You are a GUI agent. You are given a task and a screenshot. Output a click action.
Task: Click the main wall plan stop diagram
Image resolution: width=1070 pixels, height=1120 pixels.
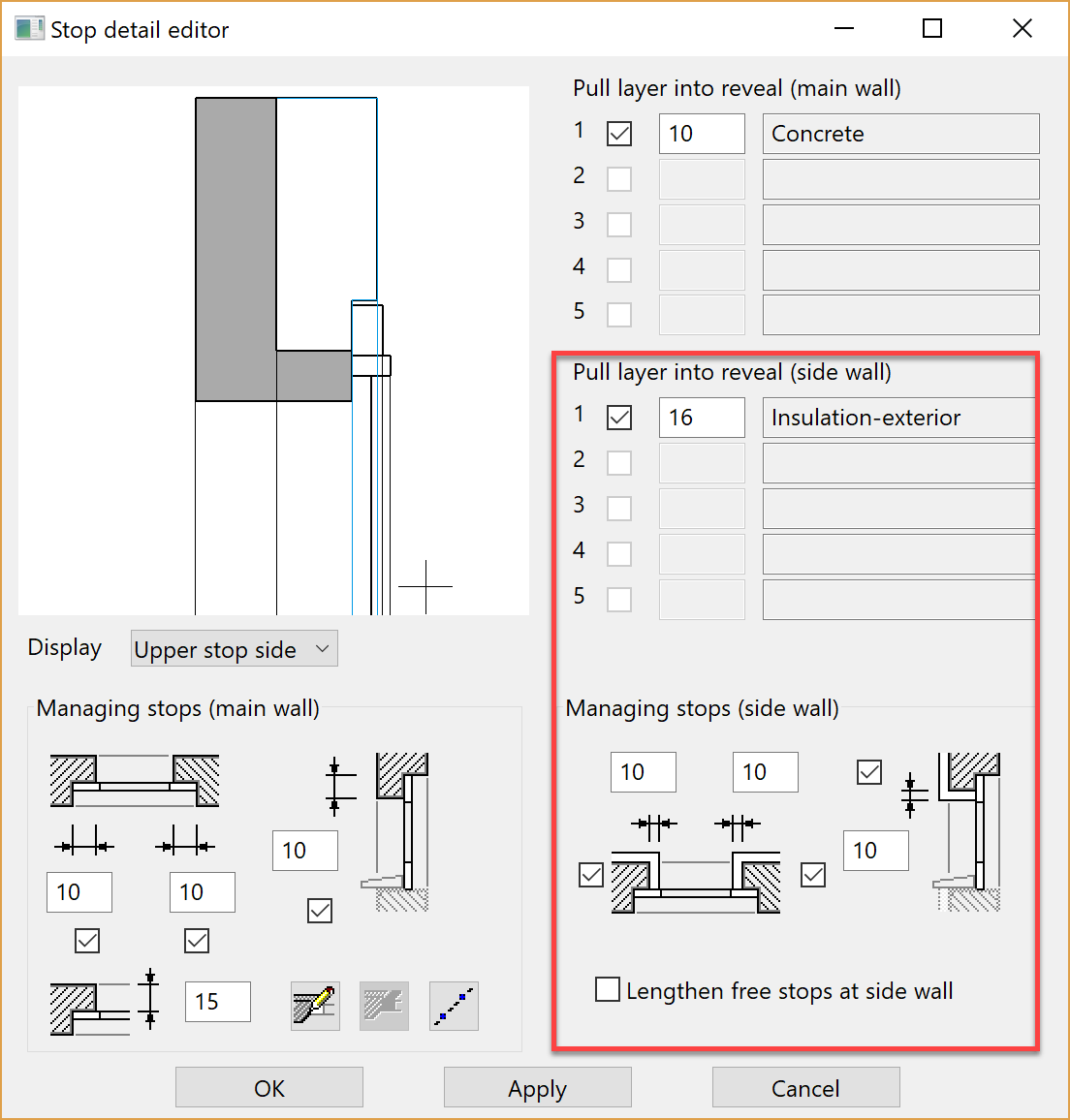click(x=135, y=781)
